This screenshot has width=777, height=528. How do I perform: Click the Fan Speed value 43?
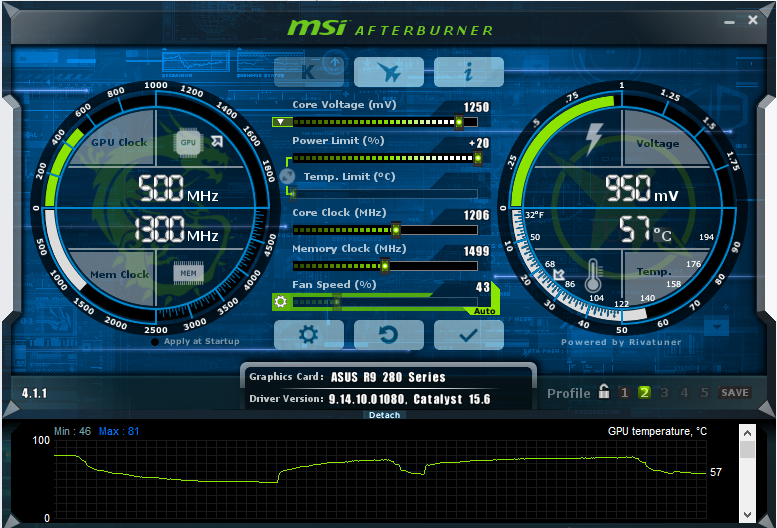pyautogui.click(x=483, y=287)
